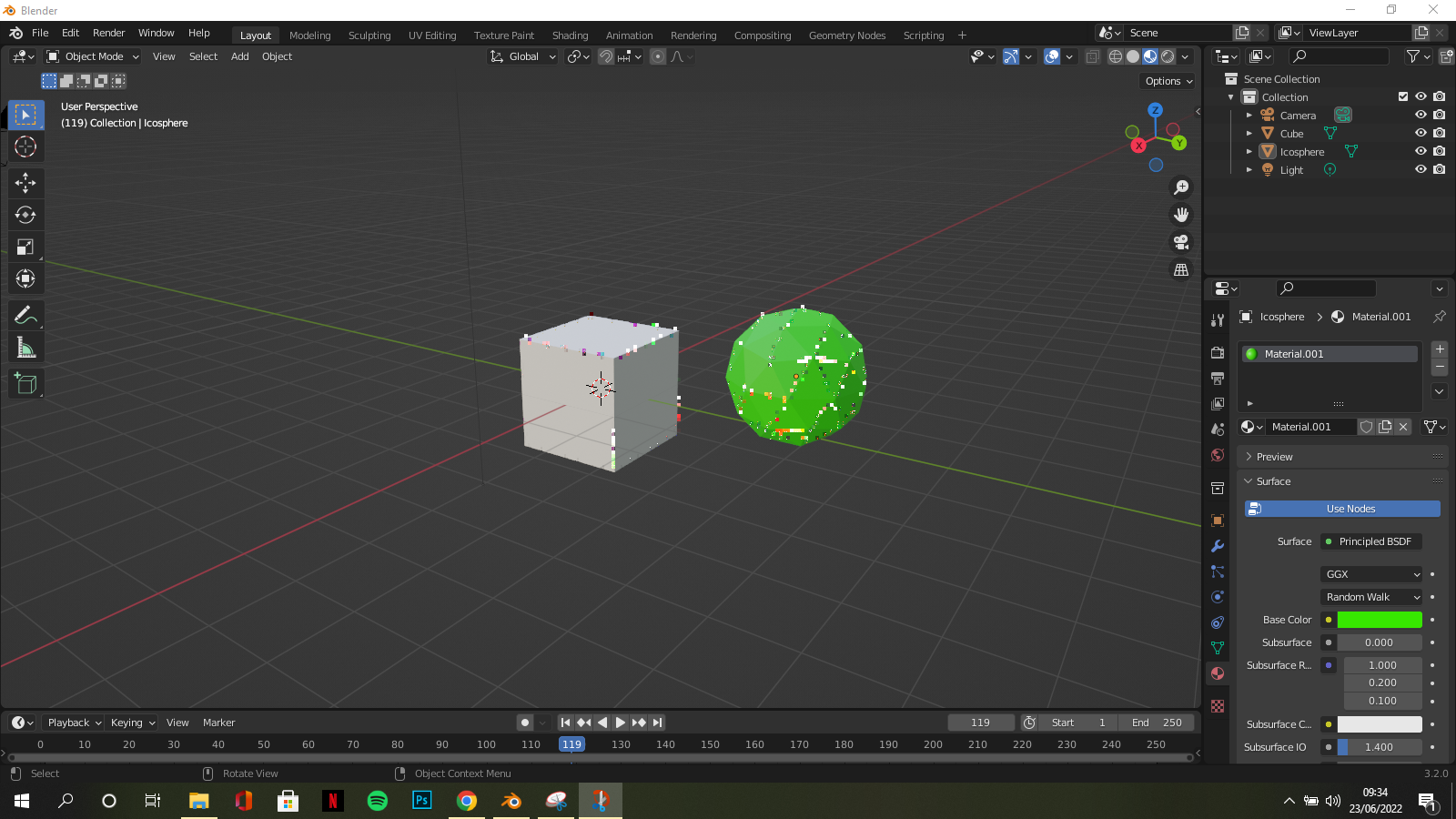Click the green Base Color swatch
This screenshot has height=819, width=1456.
pyautogui.click(x=1380, y=620)
